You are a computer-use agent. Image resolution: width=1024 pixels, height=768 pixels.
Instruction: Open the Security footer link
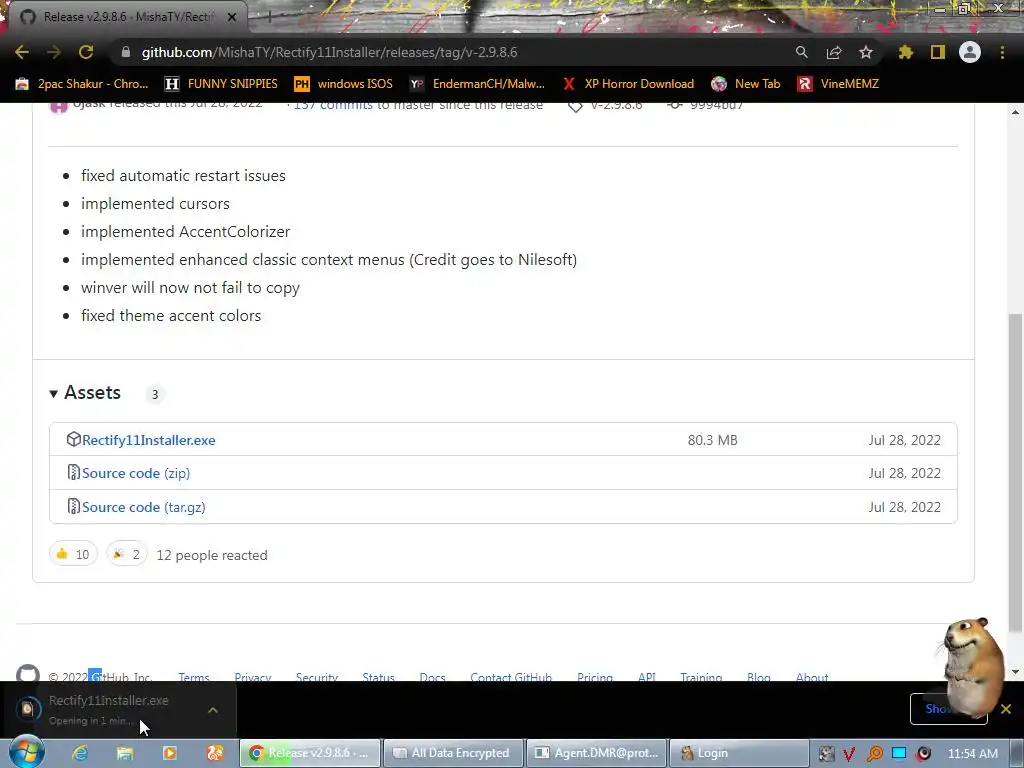pyautogui.click(x=317, y=677)
